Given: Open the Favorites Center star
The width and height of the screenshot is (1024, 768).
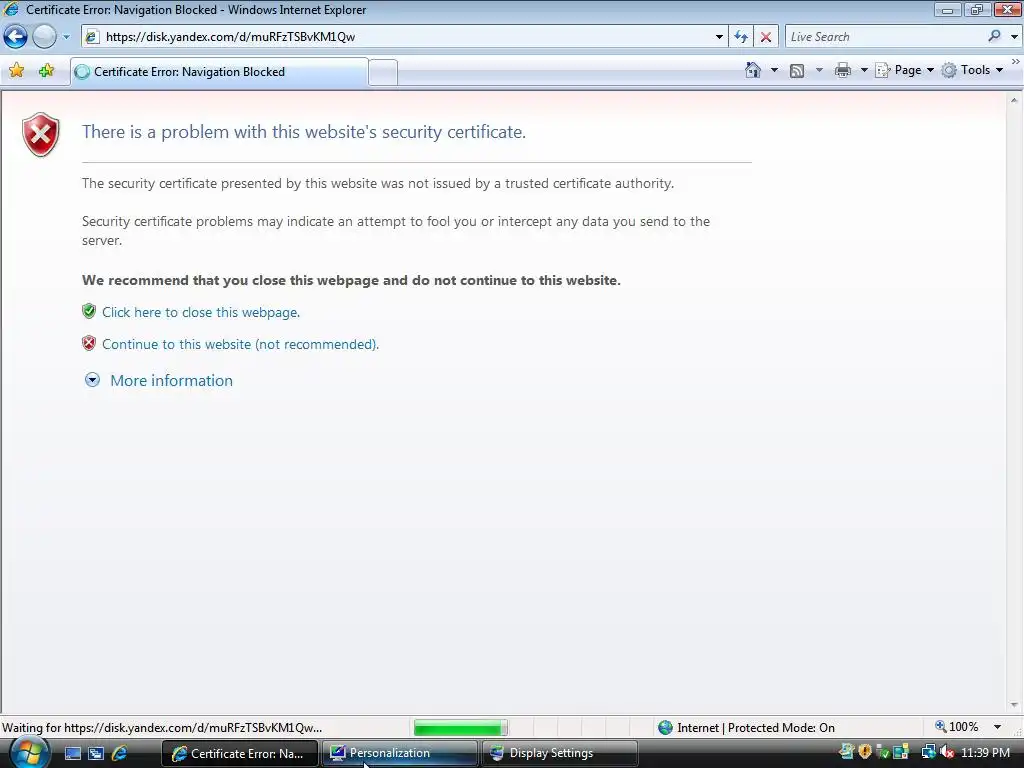Looking at the screenshot, I should click(x=17, y=71).
